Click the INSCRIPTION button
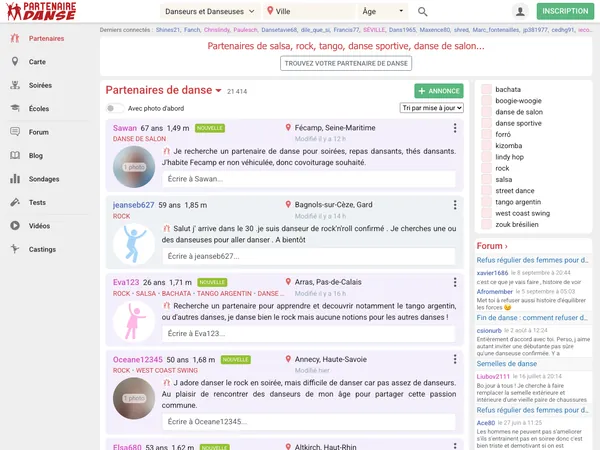Viewport: 600px width, 450px height. [x=565, y=11]
